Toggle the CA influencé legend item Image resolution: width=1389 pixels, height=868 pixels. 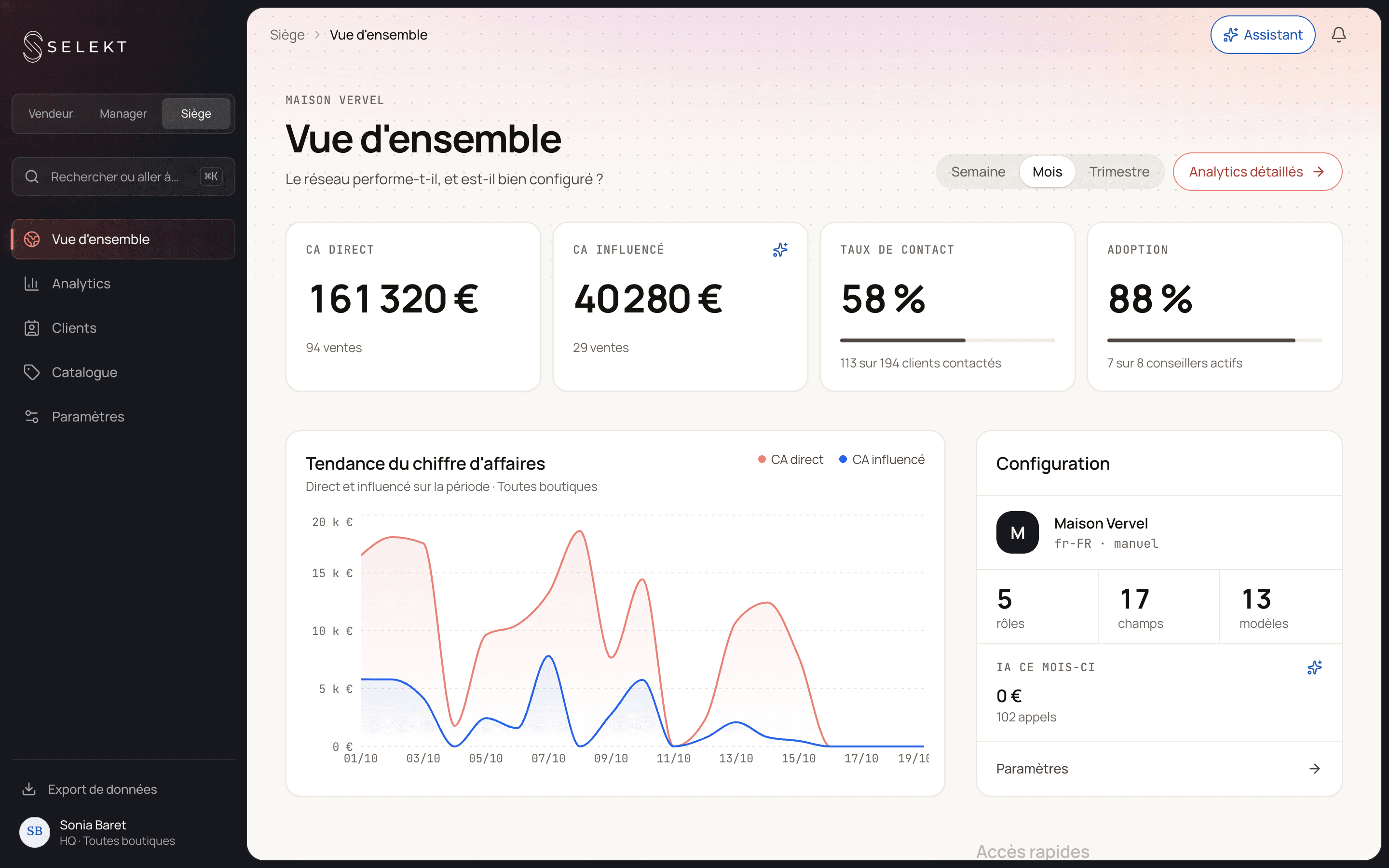pos(882,459)
